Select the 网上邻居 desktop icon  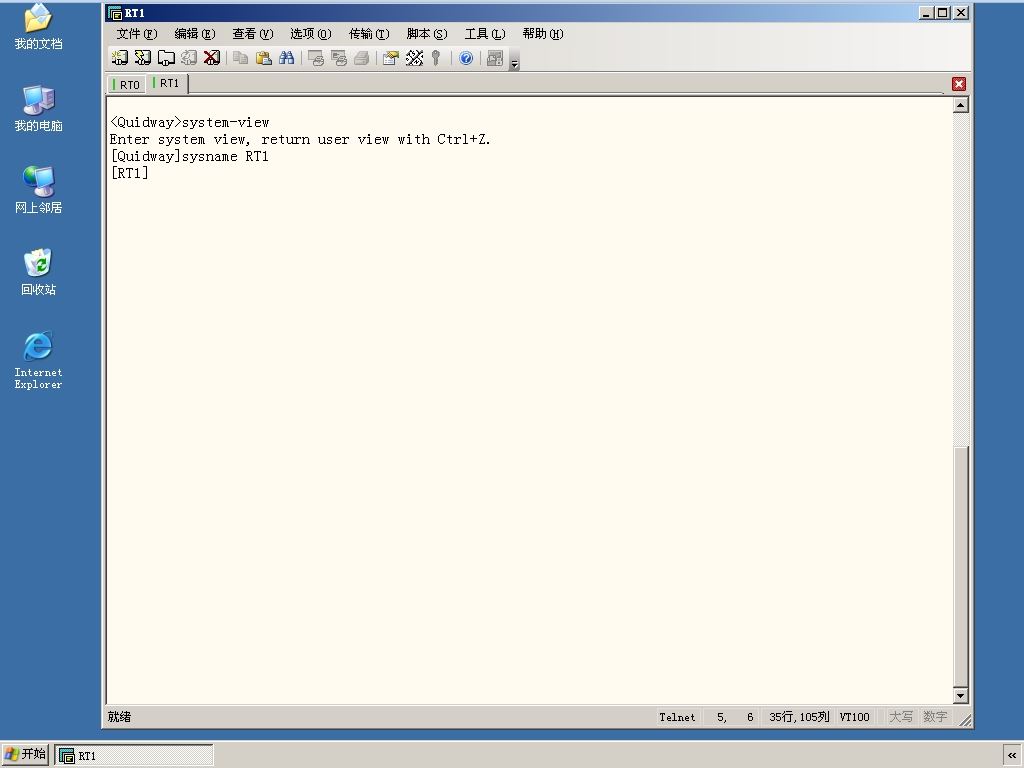click(x=39, y=190)
